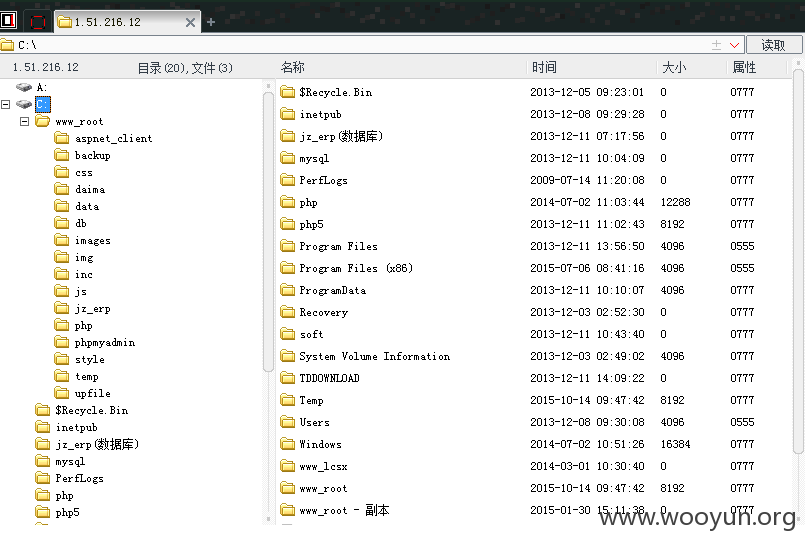This screenshot has height=546, width=805.
Task: Select www_root folder in the tree
Action: [x=80, y=122]
